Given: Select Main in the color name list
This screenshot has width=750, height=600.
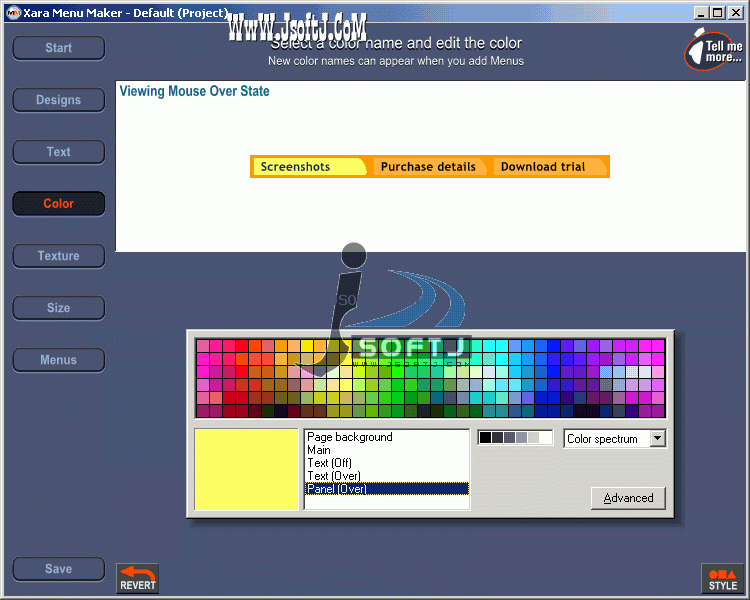Looking at the screenshot, I should click(x=386, y=450).
